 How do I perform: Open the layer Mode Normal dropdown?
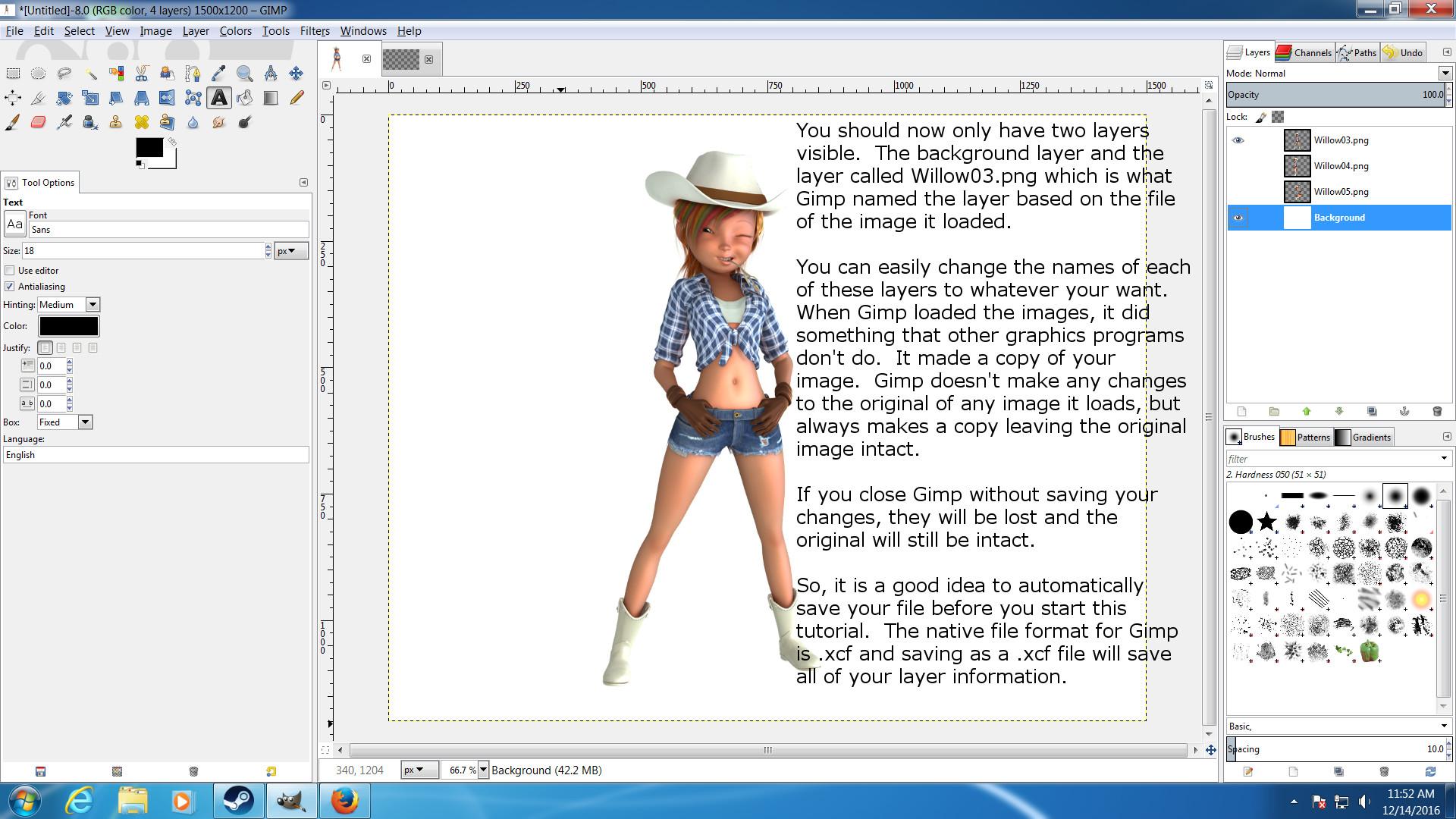(x=1445, y=74)
